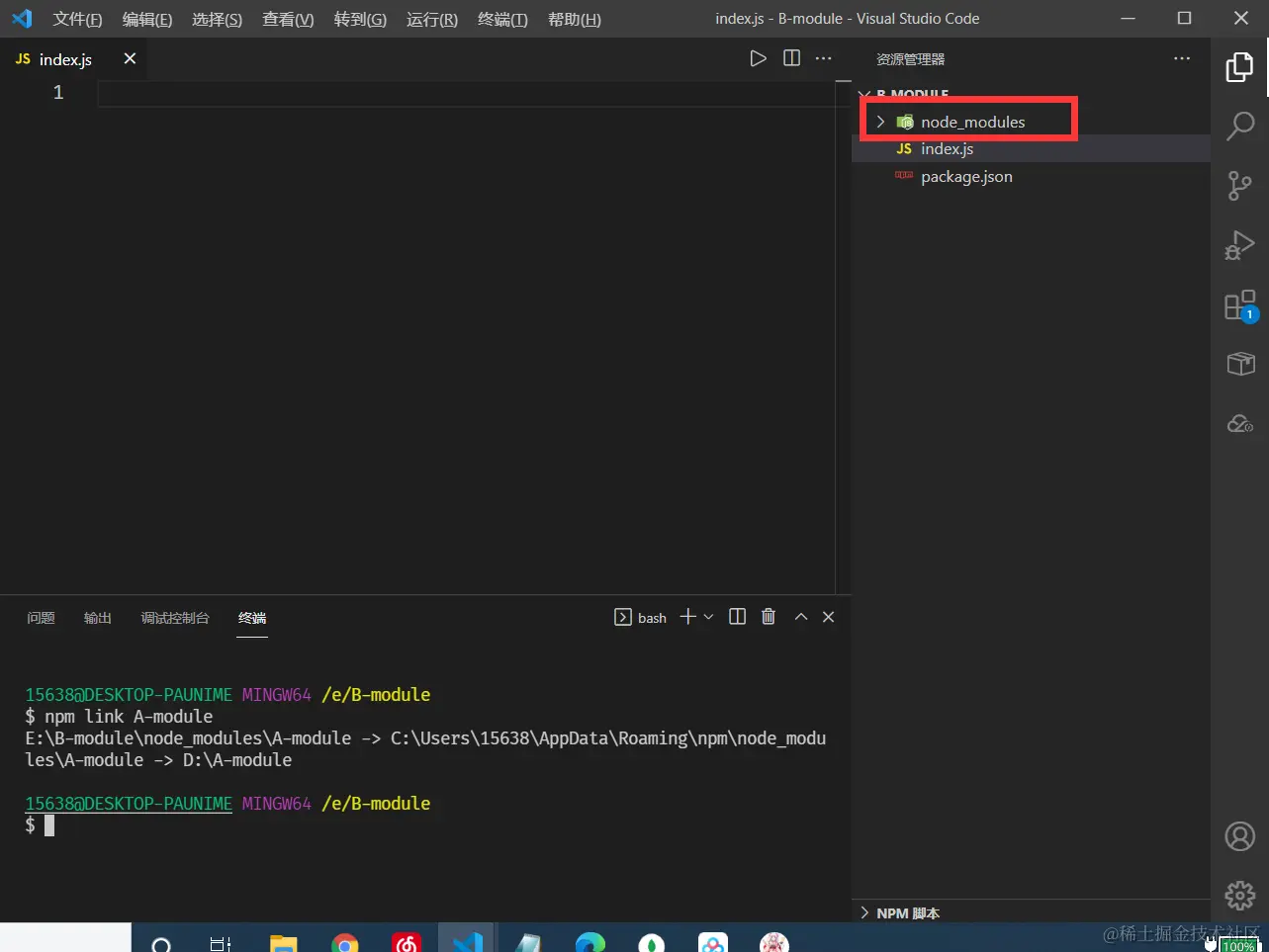
Task: Open the 编辑(E) Edit menu
Action: tap(147, 19)
